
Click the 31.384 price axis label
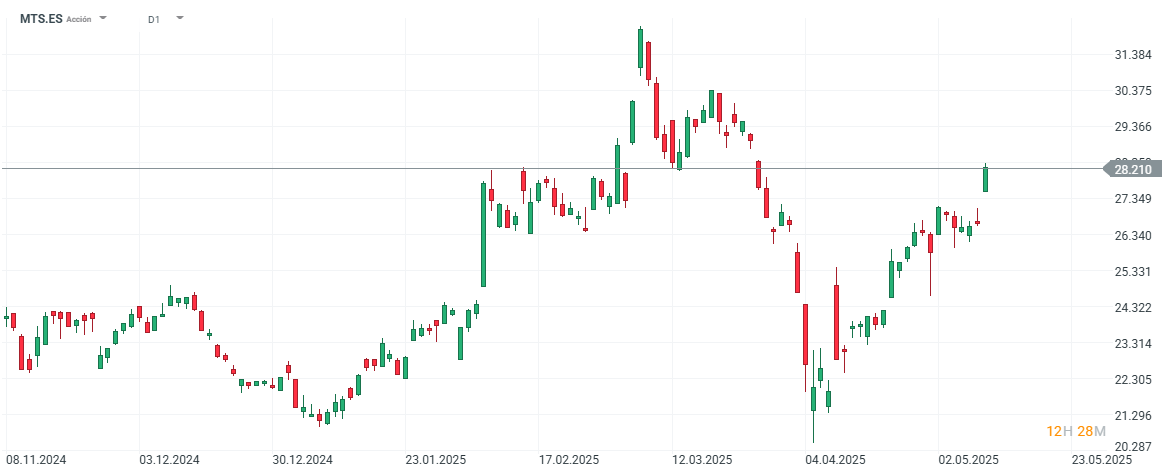(1132, 55)
